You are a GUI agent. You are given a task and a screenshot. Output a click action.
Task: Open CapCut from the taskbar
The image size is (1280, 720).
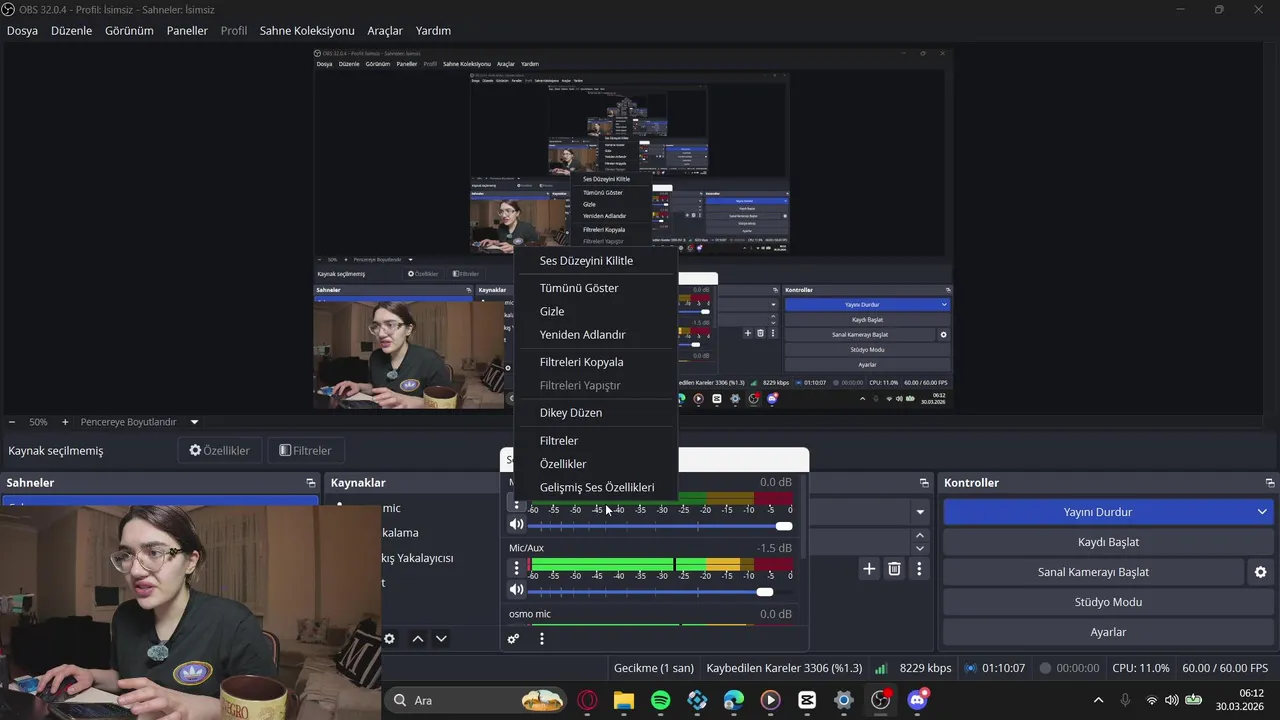click(807, 700)
